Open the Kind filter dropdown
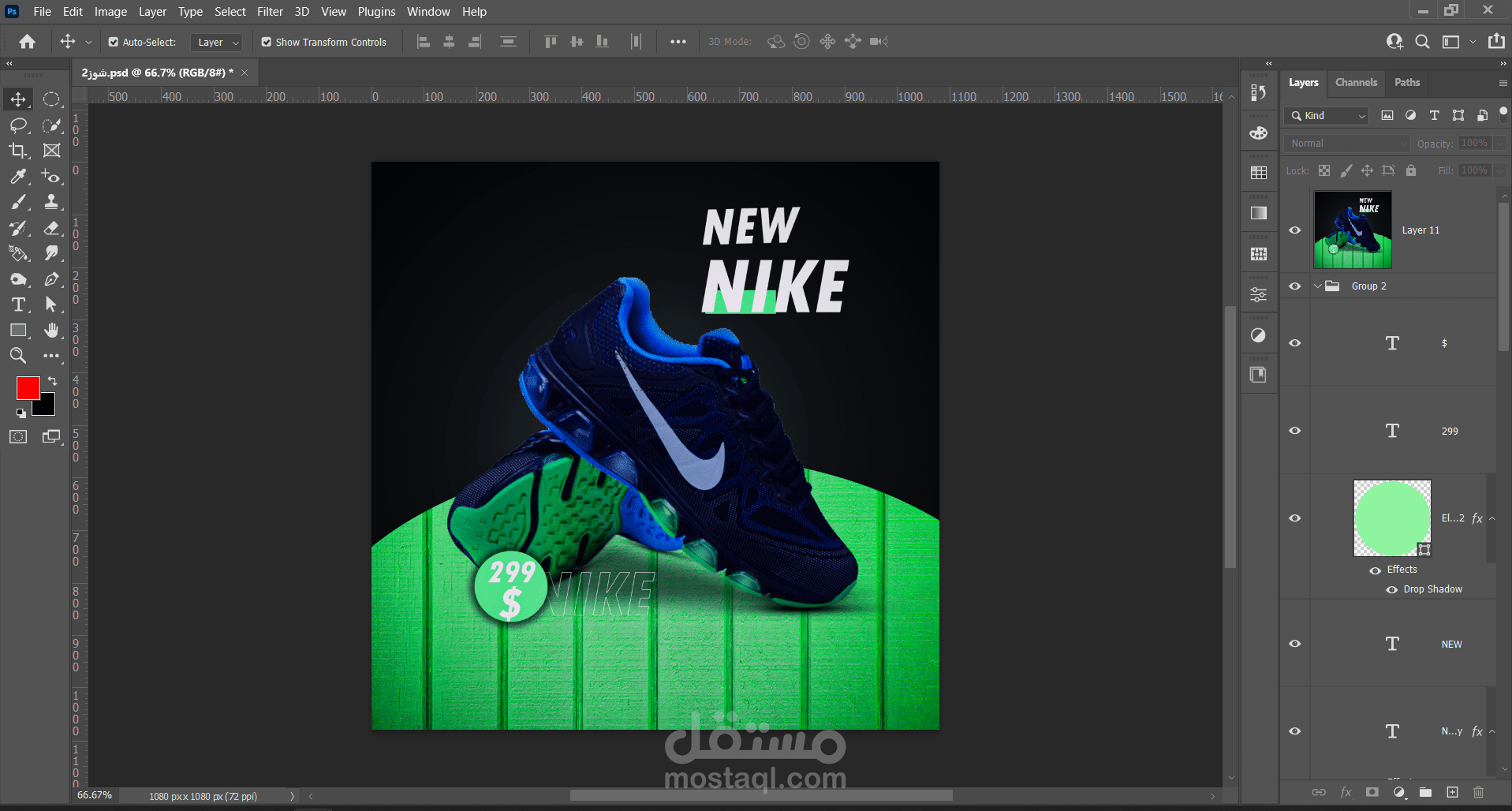Viewport: 1512px width, 811px height. click(1326, 116)
